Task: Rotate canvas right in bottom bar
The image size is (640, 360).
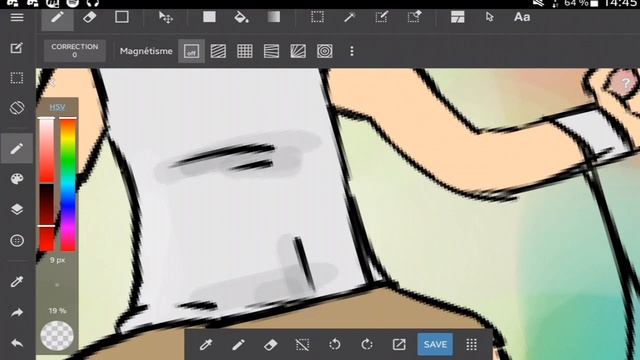Action: point(367,344)
